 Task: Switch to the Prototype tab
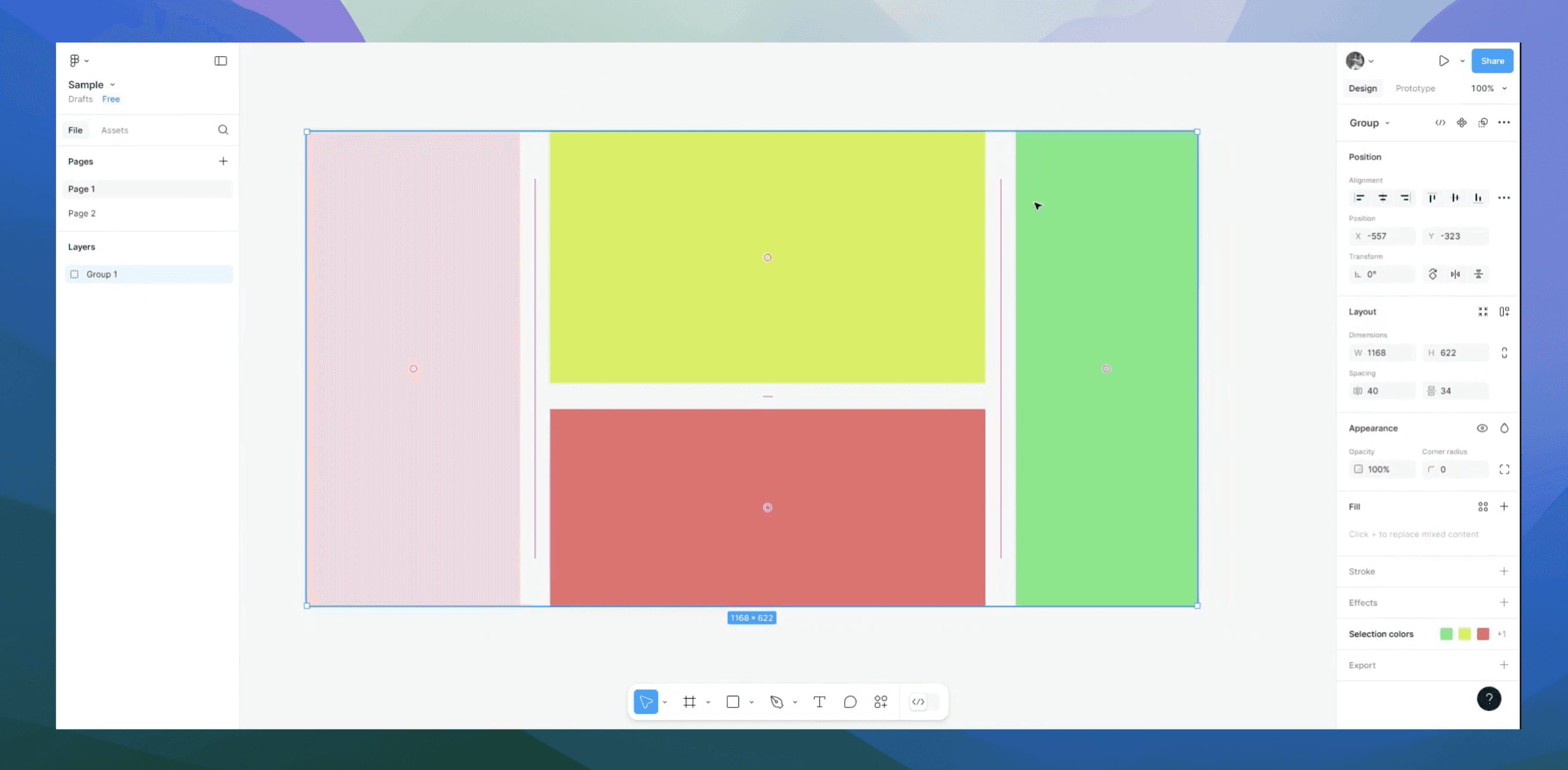(1415, 88)
